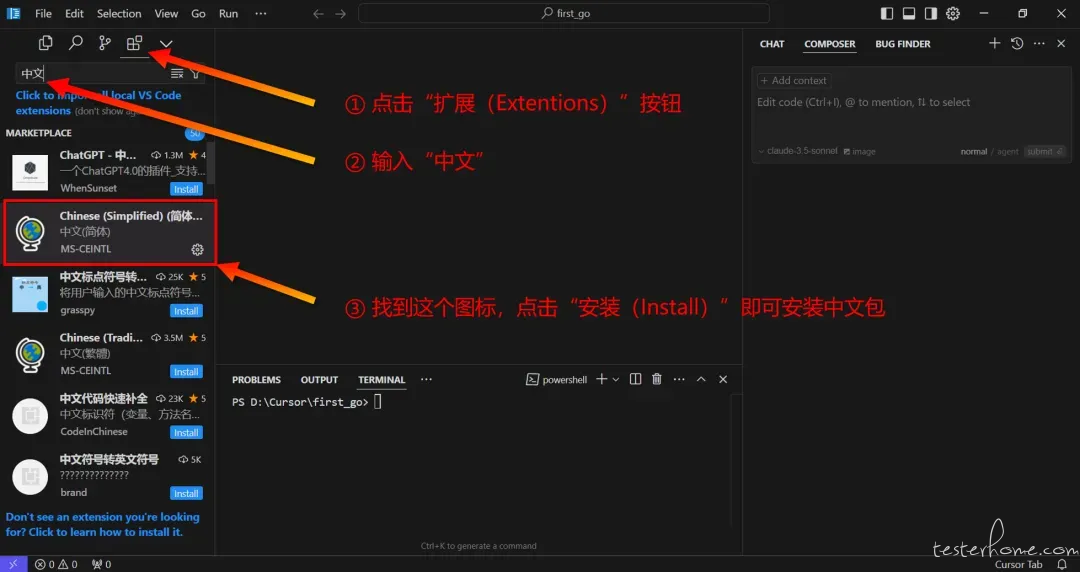Switch to the PROBLEMS panel tab

click(x=256, y=380)
